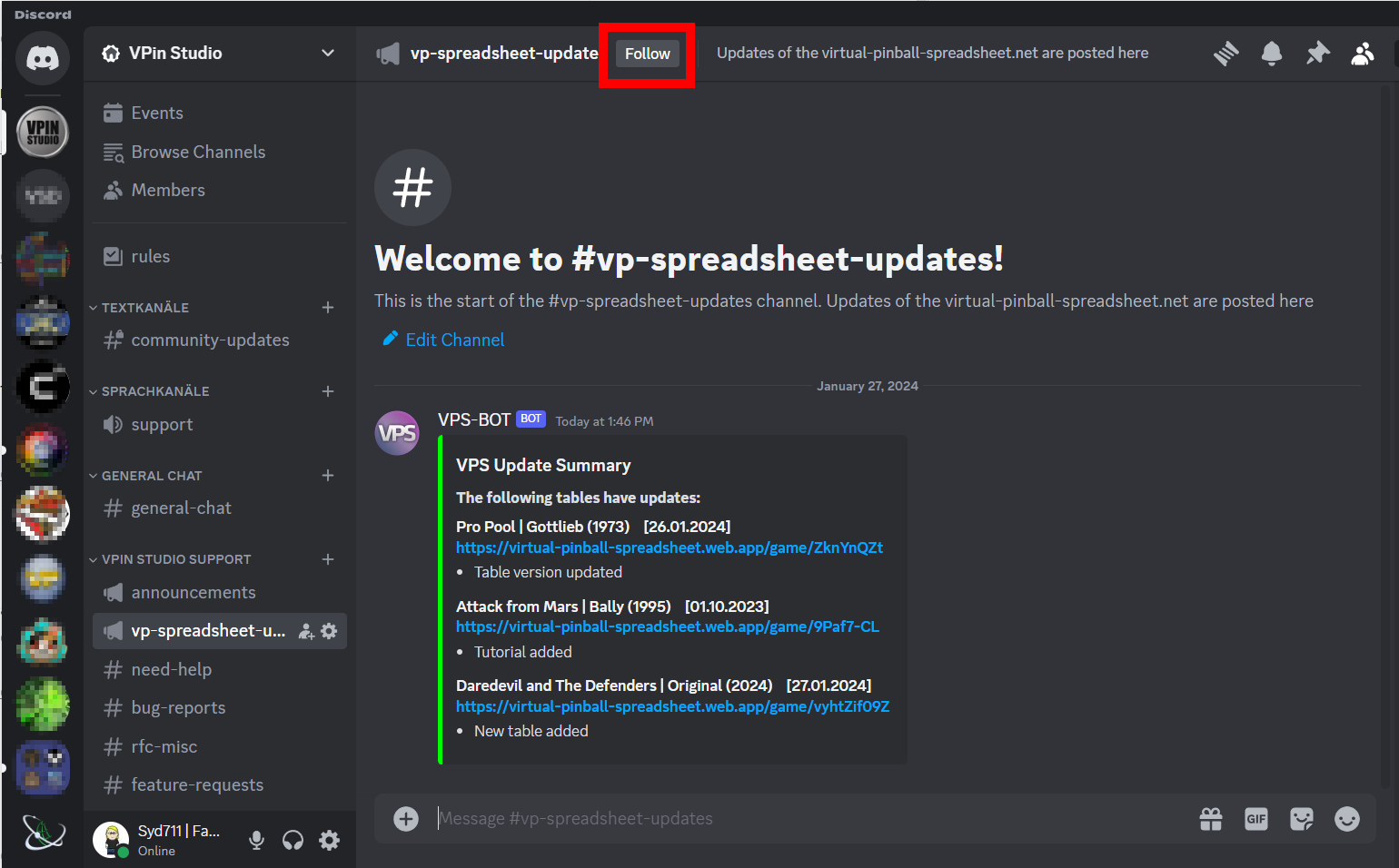The image size is (1399, 868).
Task: Open the GIF picker
Action: click(x=1256, y=819)
